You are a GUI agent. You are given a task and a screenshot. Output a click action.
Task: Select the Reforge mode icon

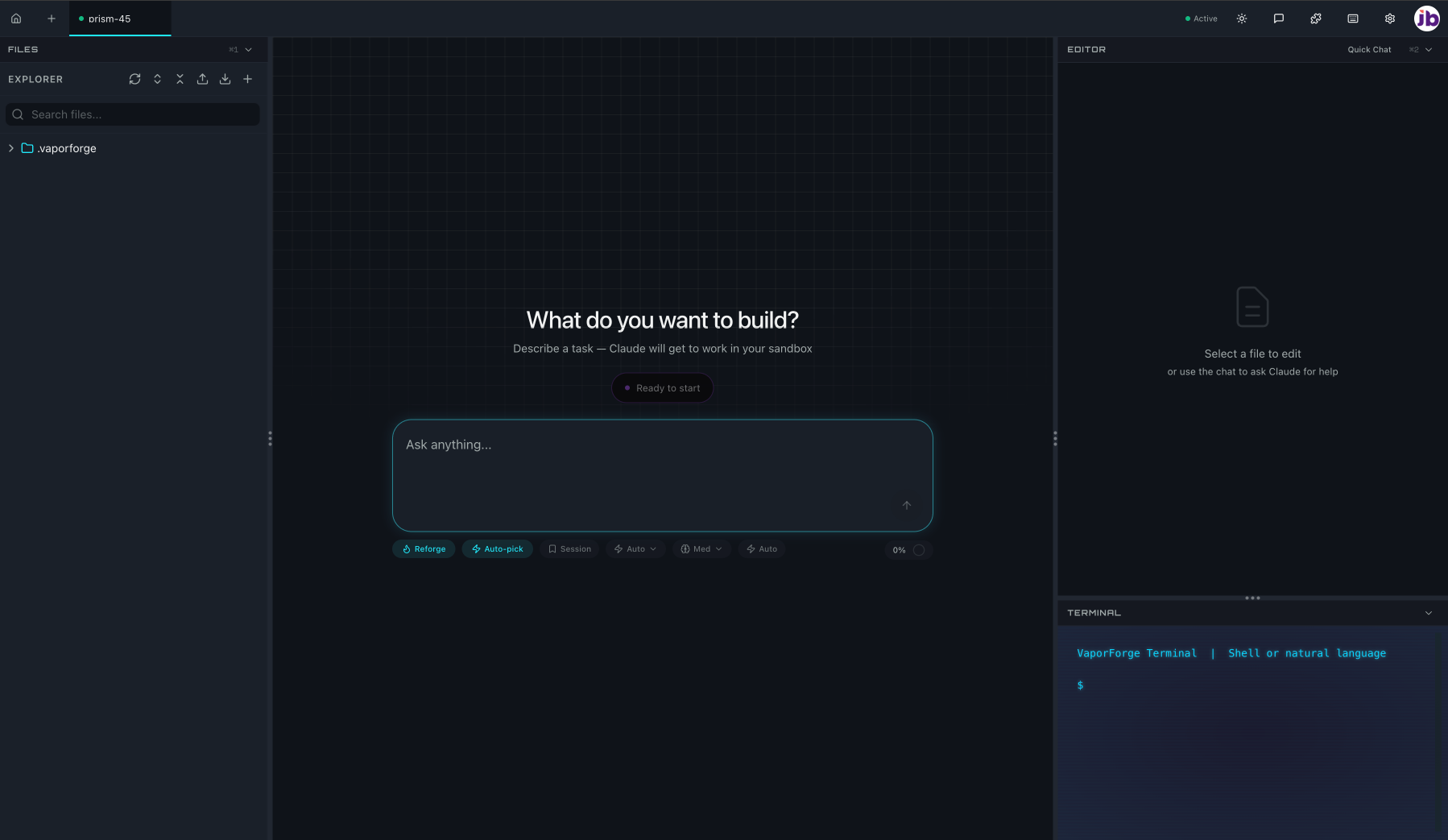[x=406, y=548]
